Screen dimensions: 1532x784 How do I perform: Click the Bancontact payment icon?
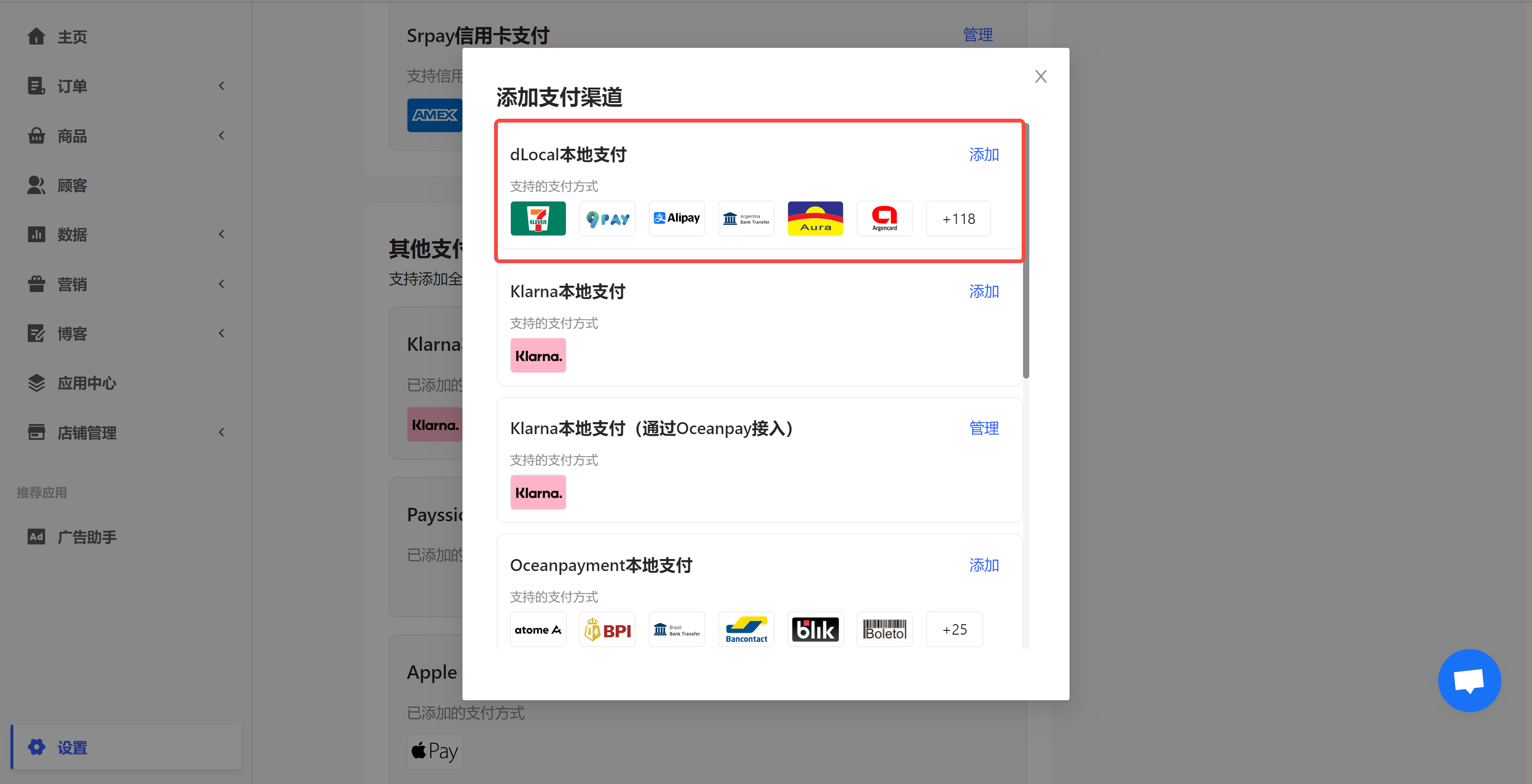click(746, 629)
